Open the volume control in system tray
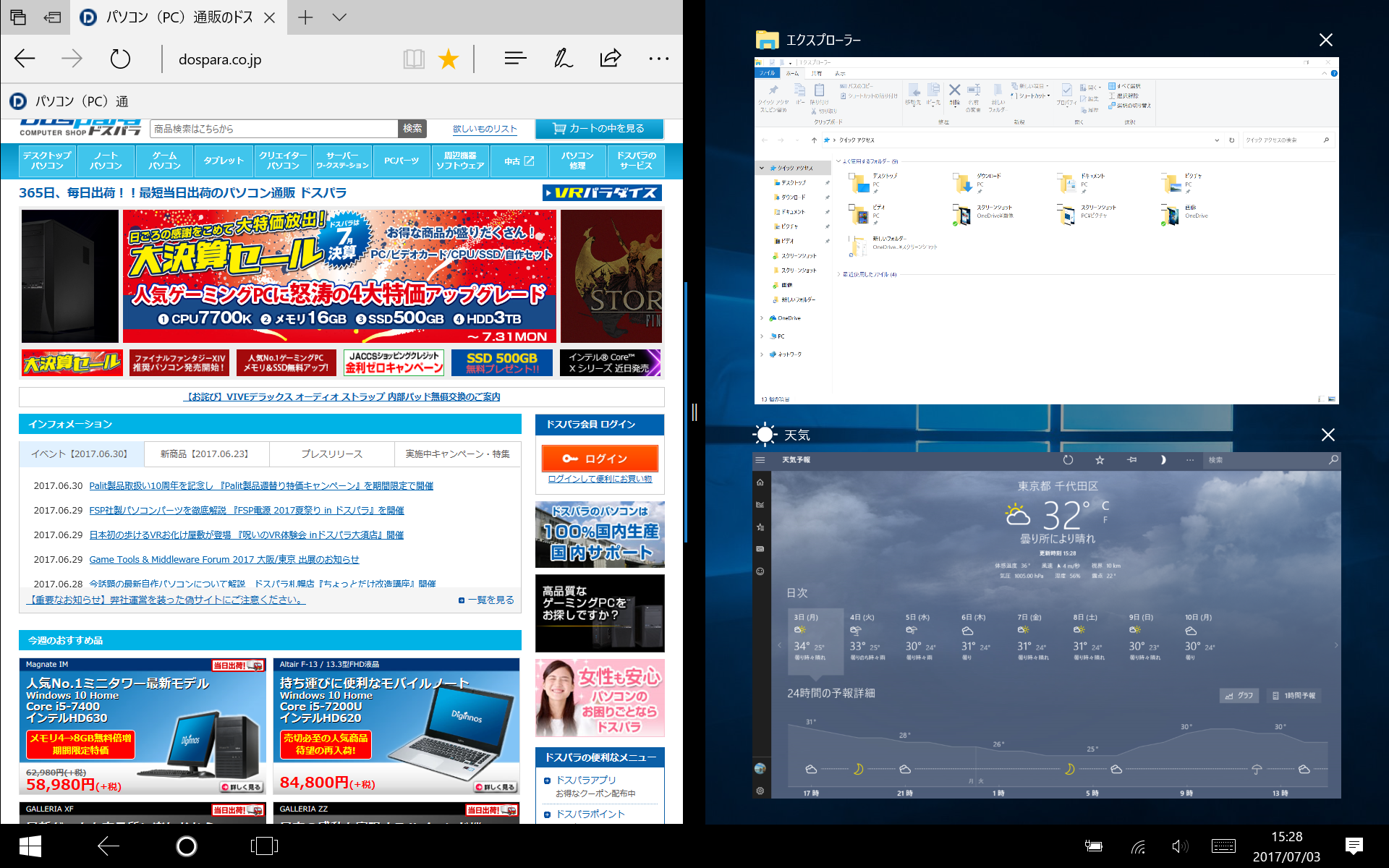The width and height of the screenshot is (1389, 868). click(x=1180, y=846)
